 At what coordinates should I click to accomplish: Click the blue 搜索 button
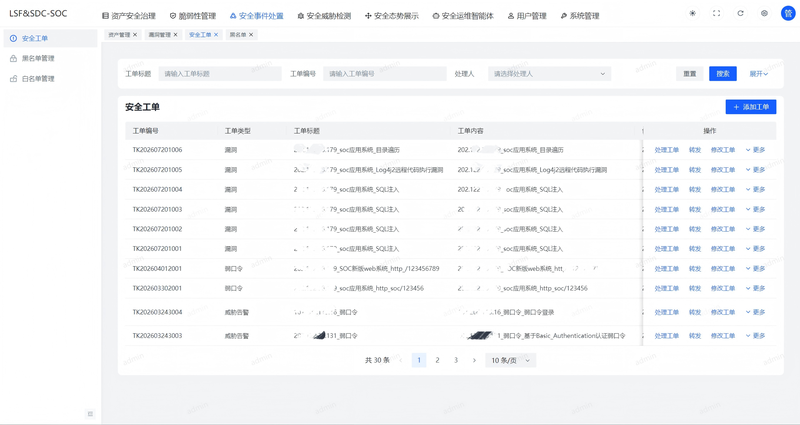723,73
